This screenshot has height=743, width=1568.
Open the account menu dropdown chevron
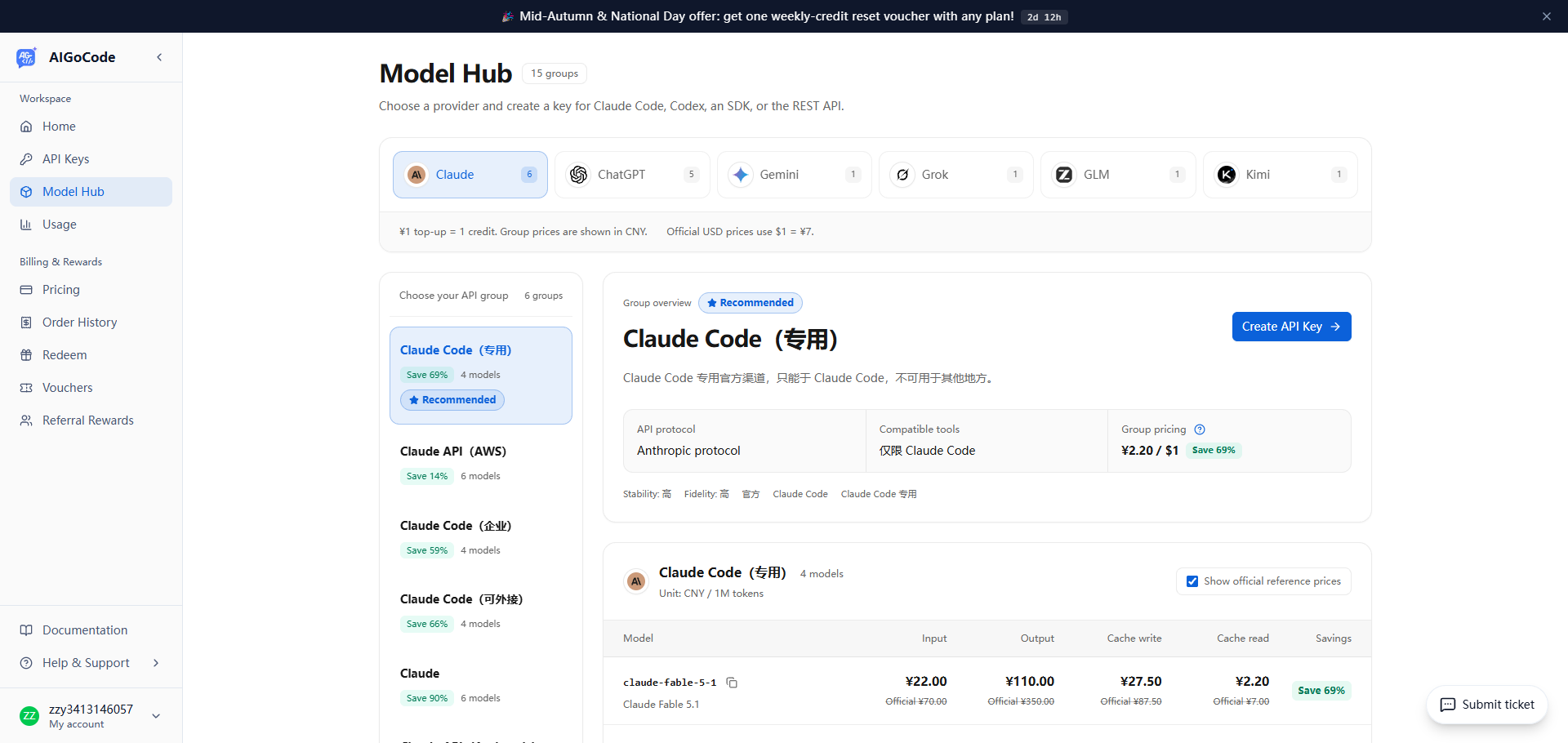click(x=156, y=716)
